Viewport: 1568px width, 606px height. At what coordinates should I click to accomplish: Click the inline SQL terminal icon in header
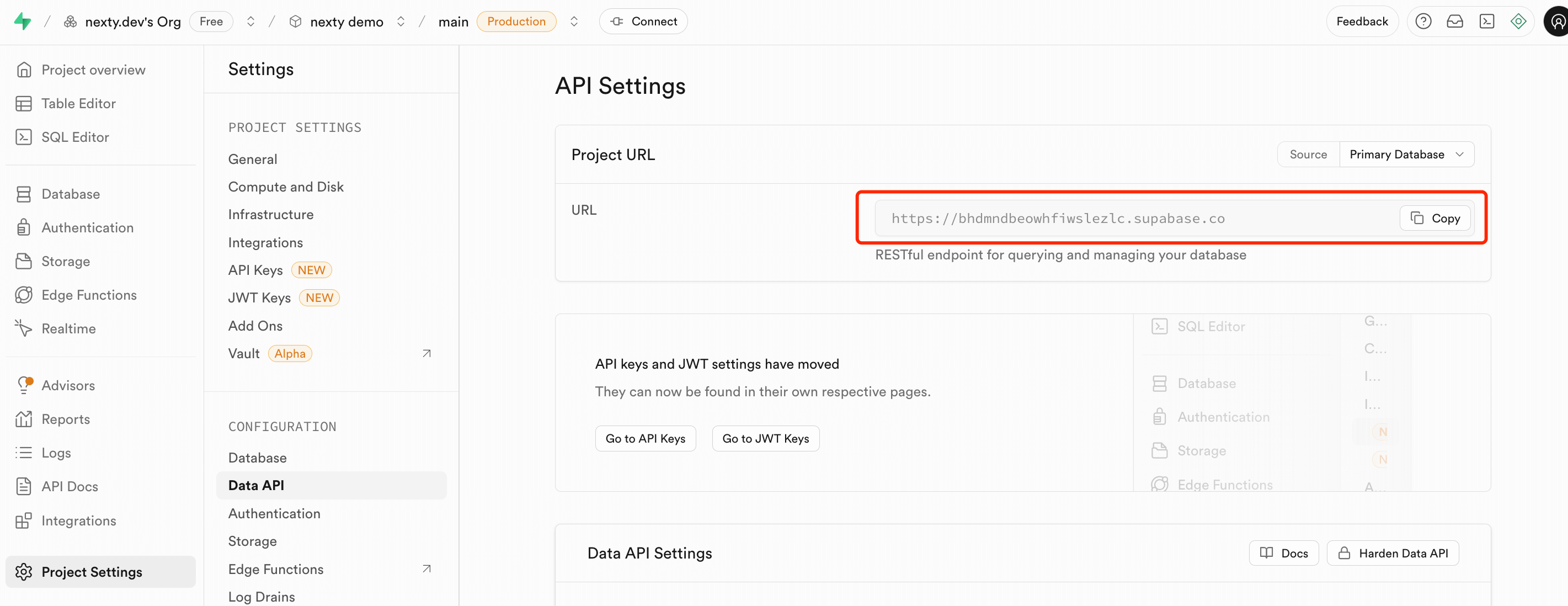(1486, 22)
